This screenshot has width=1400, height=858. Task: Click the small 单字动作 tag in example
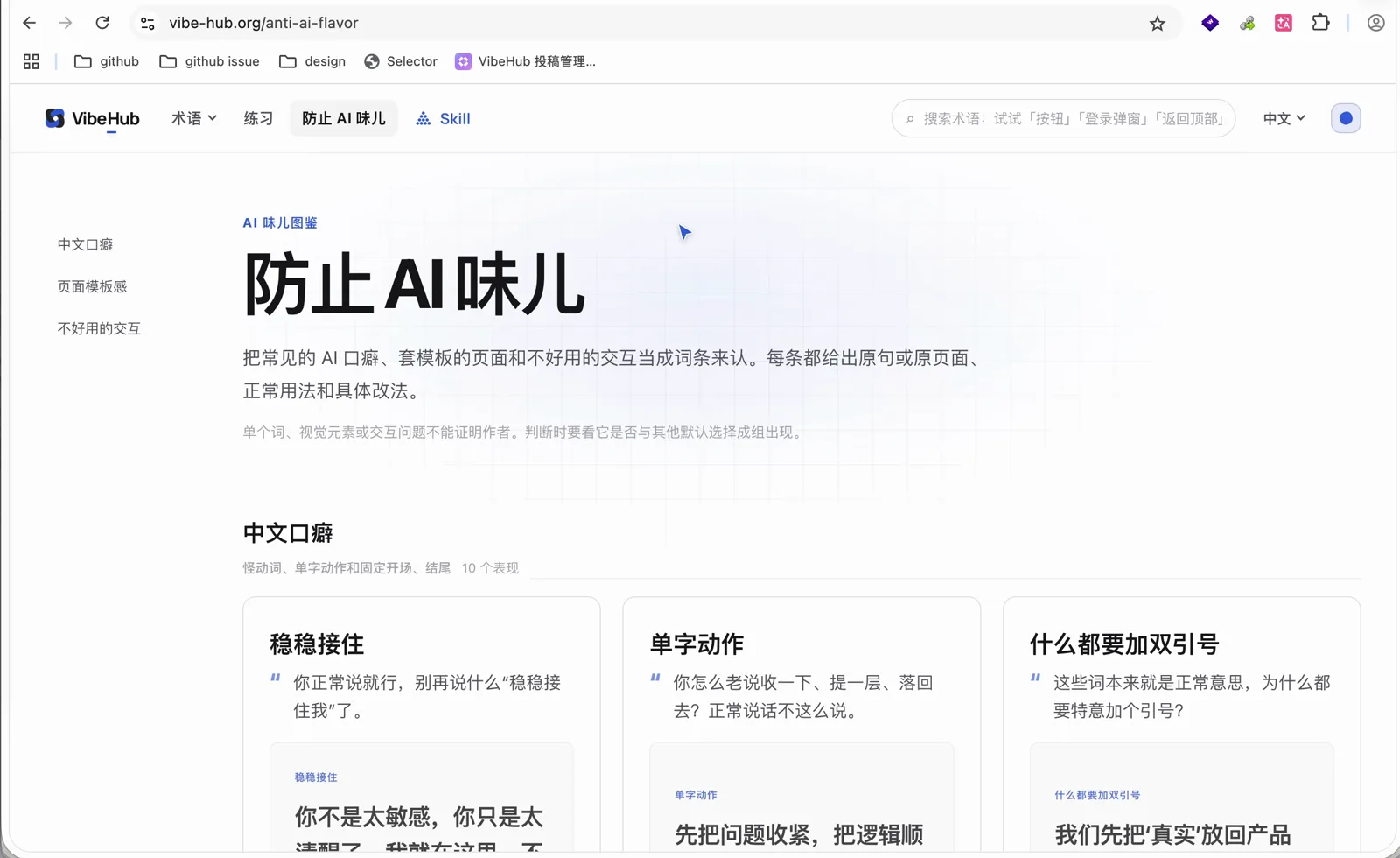click(696, 795)
